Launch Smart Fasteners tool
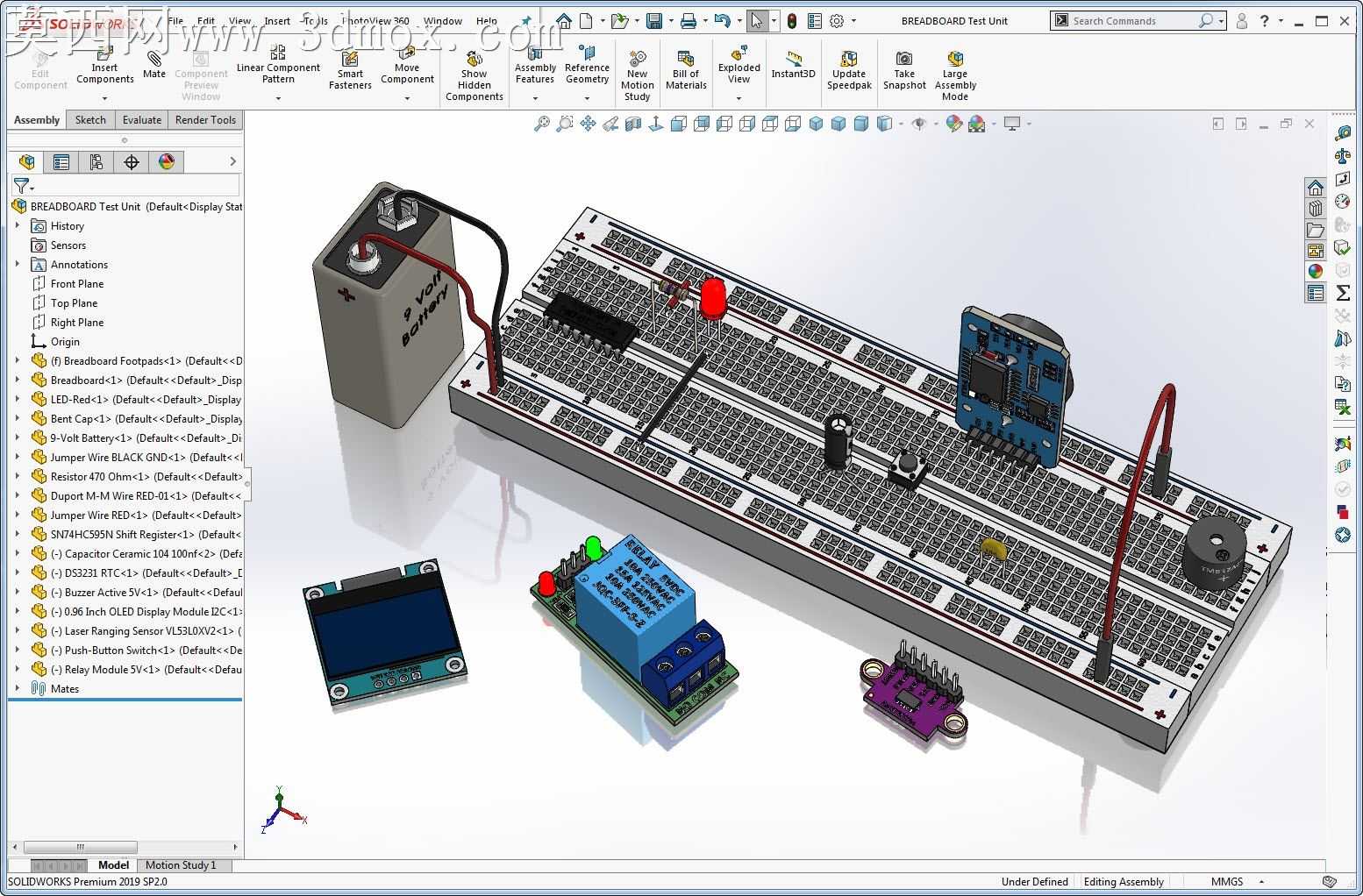 pyautogui.click(x=350, y=69)
